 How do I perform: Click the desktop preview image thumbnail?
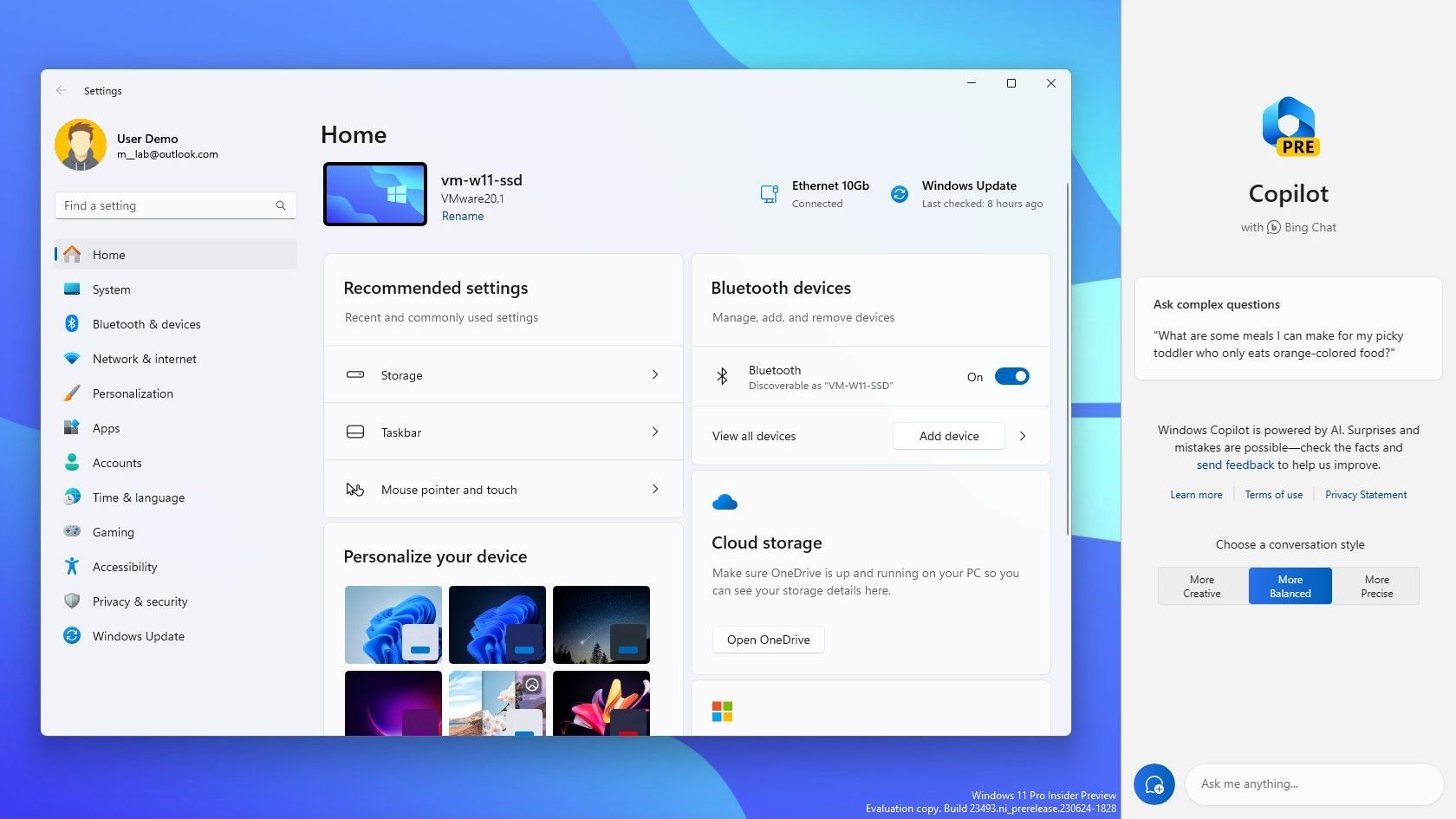pyautogui.click(x=375, y=194)
